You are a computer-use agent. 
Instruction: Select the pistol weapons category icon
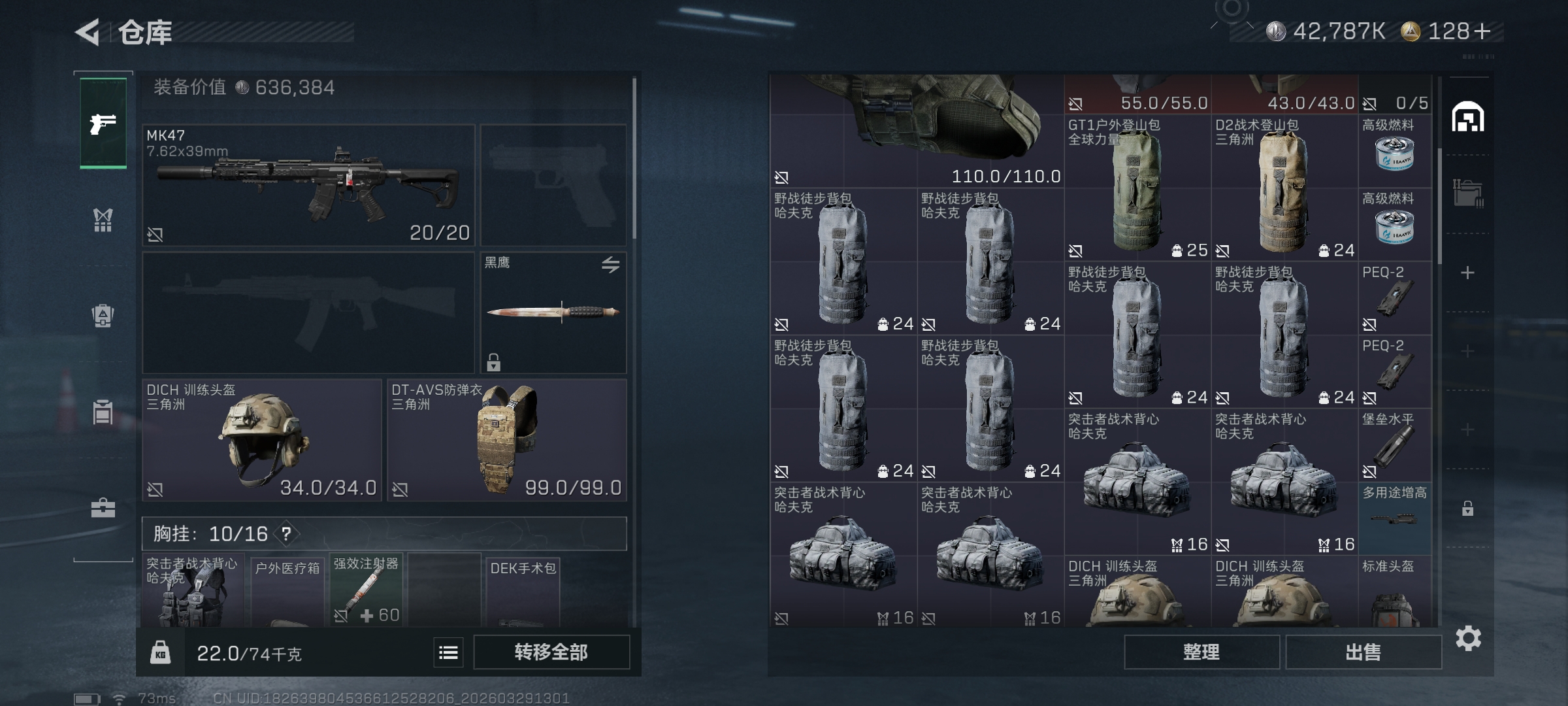103,123
